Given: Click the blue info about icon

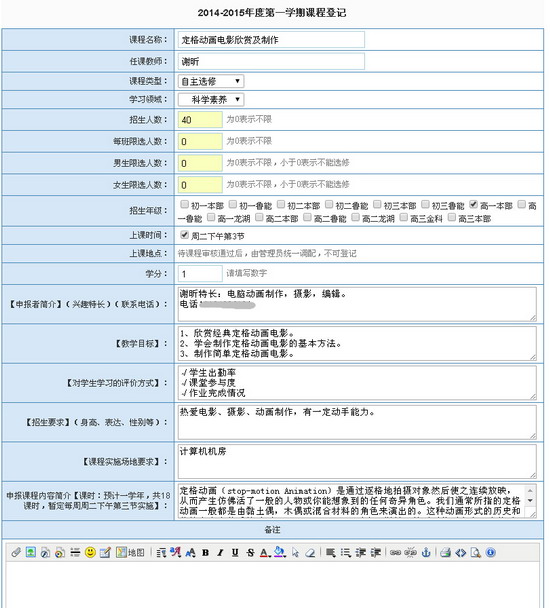Looking at the screenshot, I should 491,552.
